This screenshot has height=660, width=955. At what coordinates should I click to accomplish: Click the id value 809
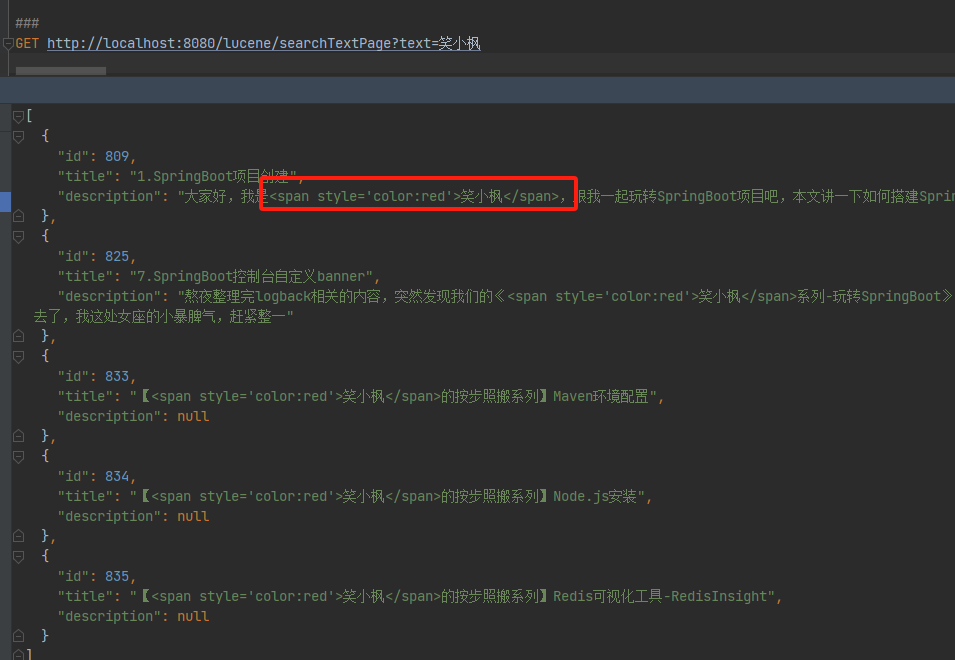117,156
